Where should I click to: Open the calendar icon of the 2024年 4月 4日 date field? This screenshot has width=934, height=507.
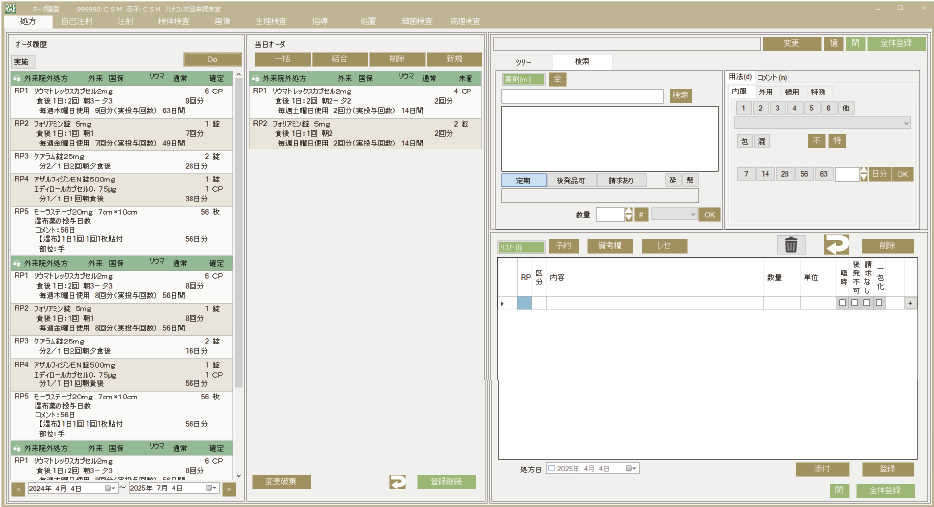[x=110, y=488]
